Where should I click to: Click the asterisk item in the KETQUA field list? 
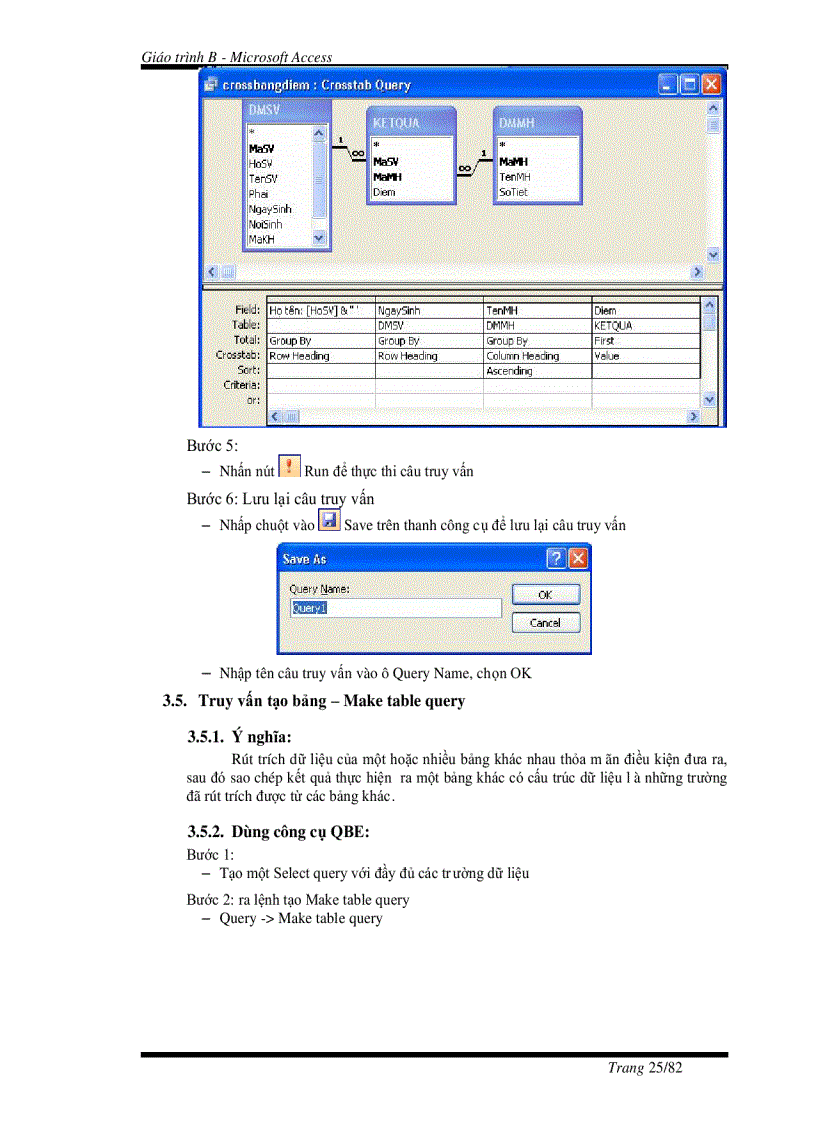click(x=378, y=144)
